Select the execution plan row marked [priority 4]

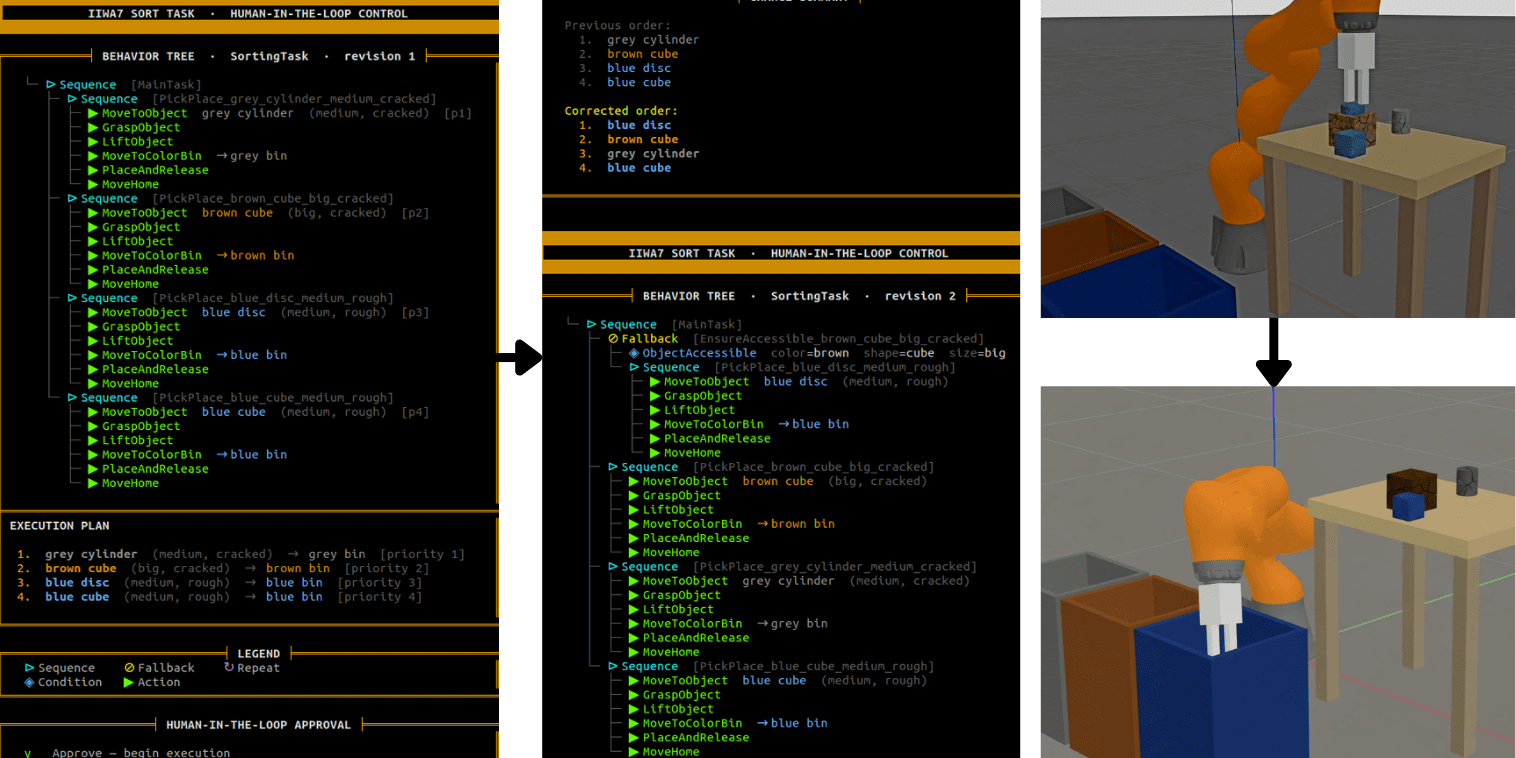(219, 597)
